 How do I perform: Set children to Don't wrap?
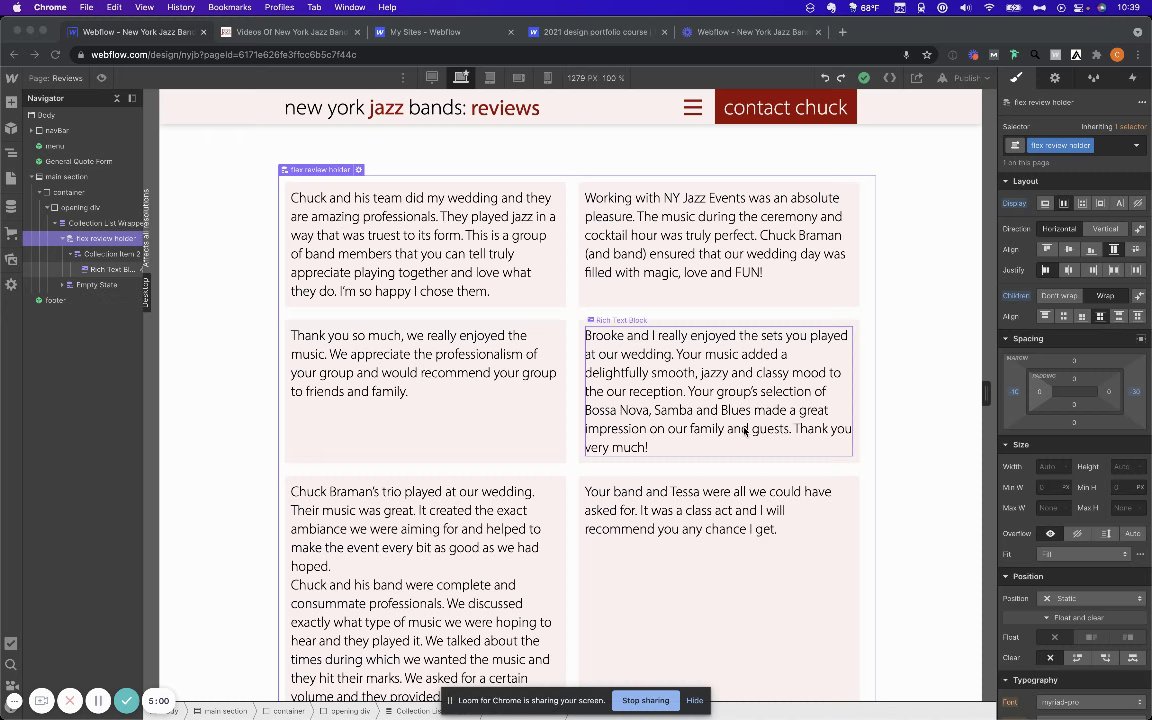coord(1059,296)
